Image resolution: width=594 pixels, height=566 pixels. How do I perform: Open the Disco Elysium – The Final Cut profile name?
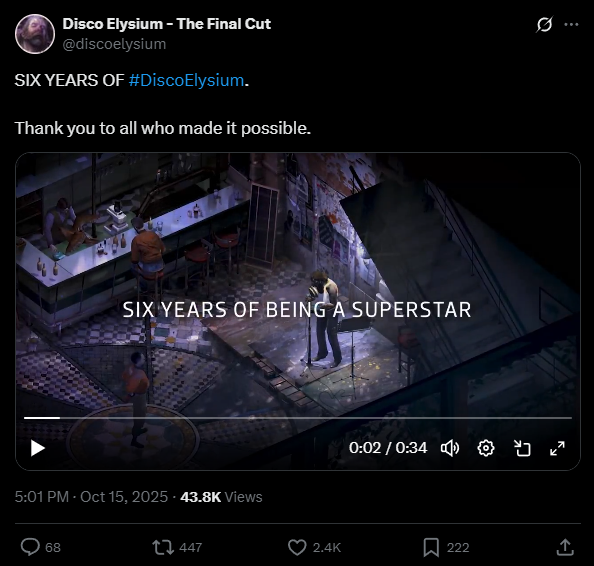point(167,24)
